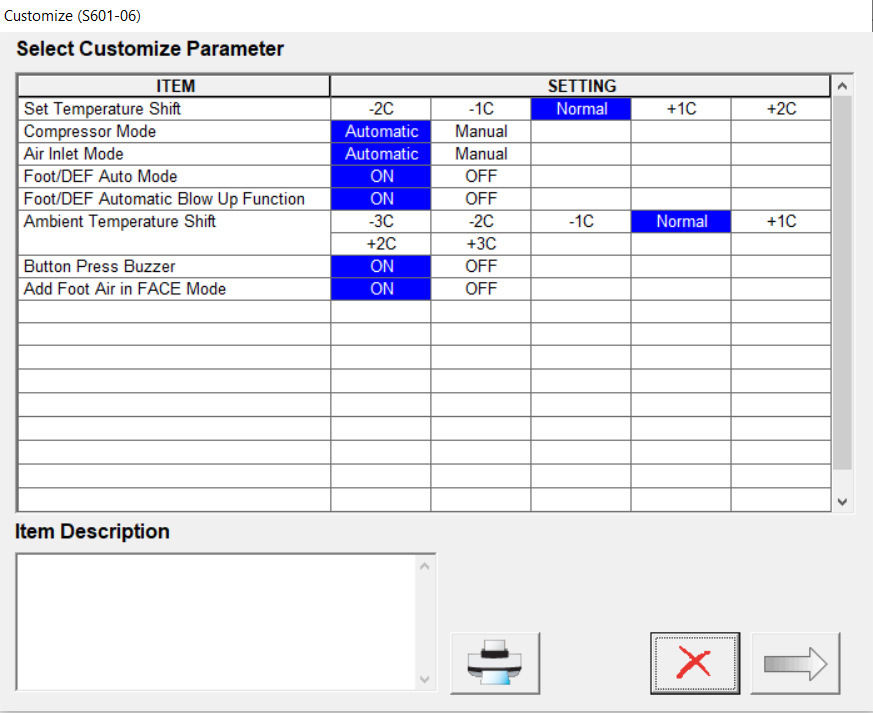Turn OFF Foot/DEF Automatic Blow Up Function
873x713 pixels.
[481, 199]
